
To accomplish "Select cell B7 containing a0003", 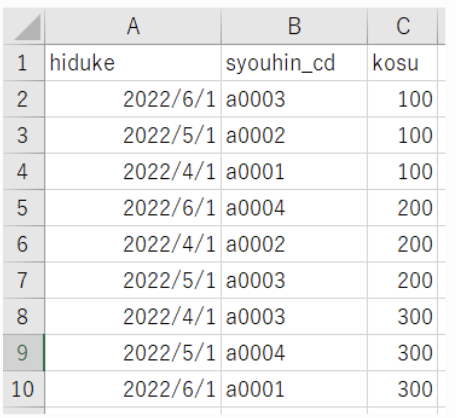I will (294, 280).
